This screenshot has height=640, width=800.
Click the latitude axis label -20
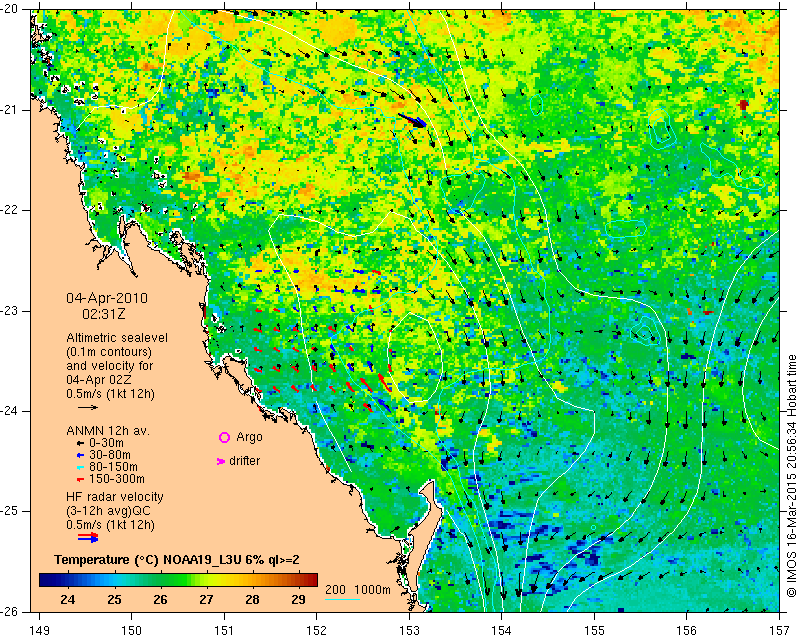[x=10, y=9]
